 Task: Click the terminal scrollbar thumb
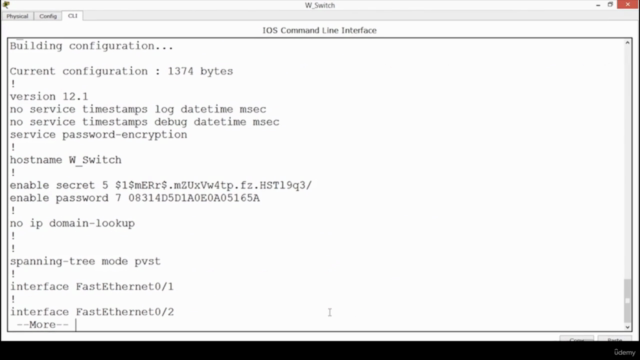coord(627,300)
